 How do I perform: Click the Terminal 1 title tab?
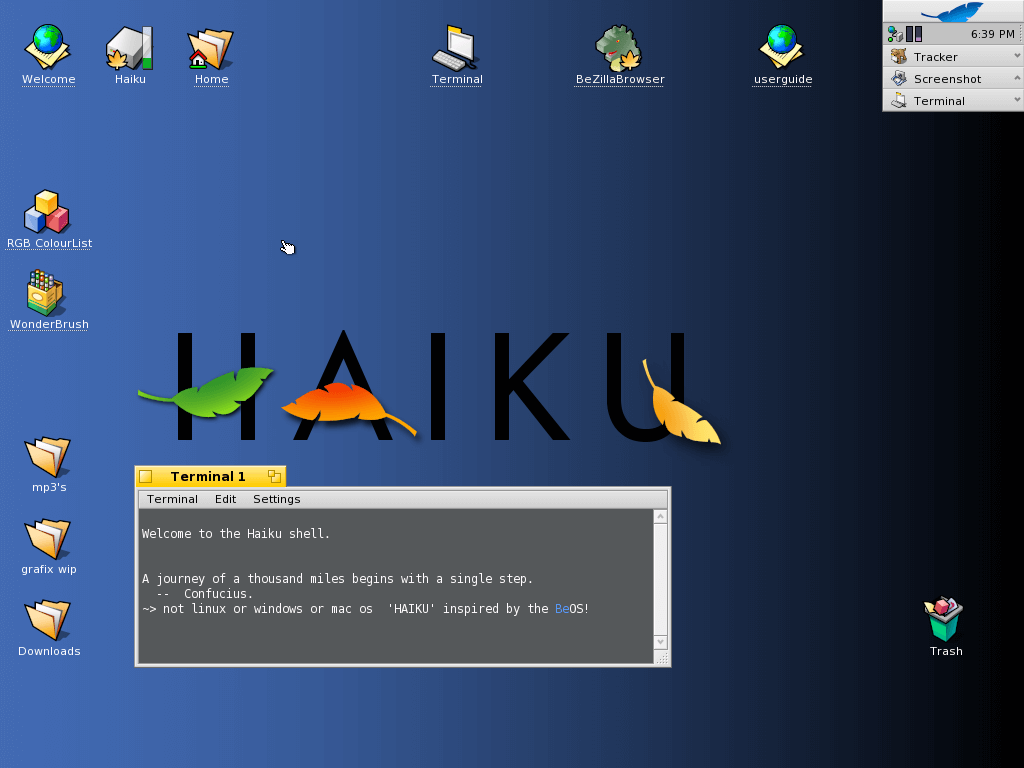[208, 477]
